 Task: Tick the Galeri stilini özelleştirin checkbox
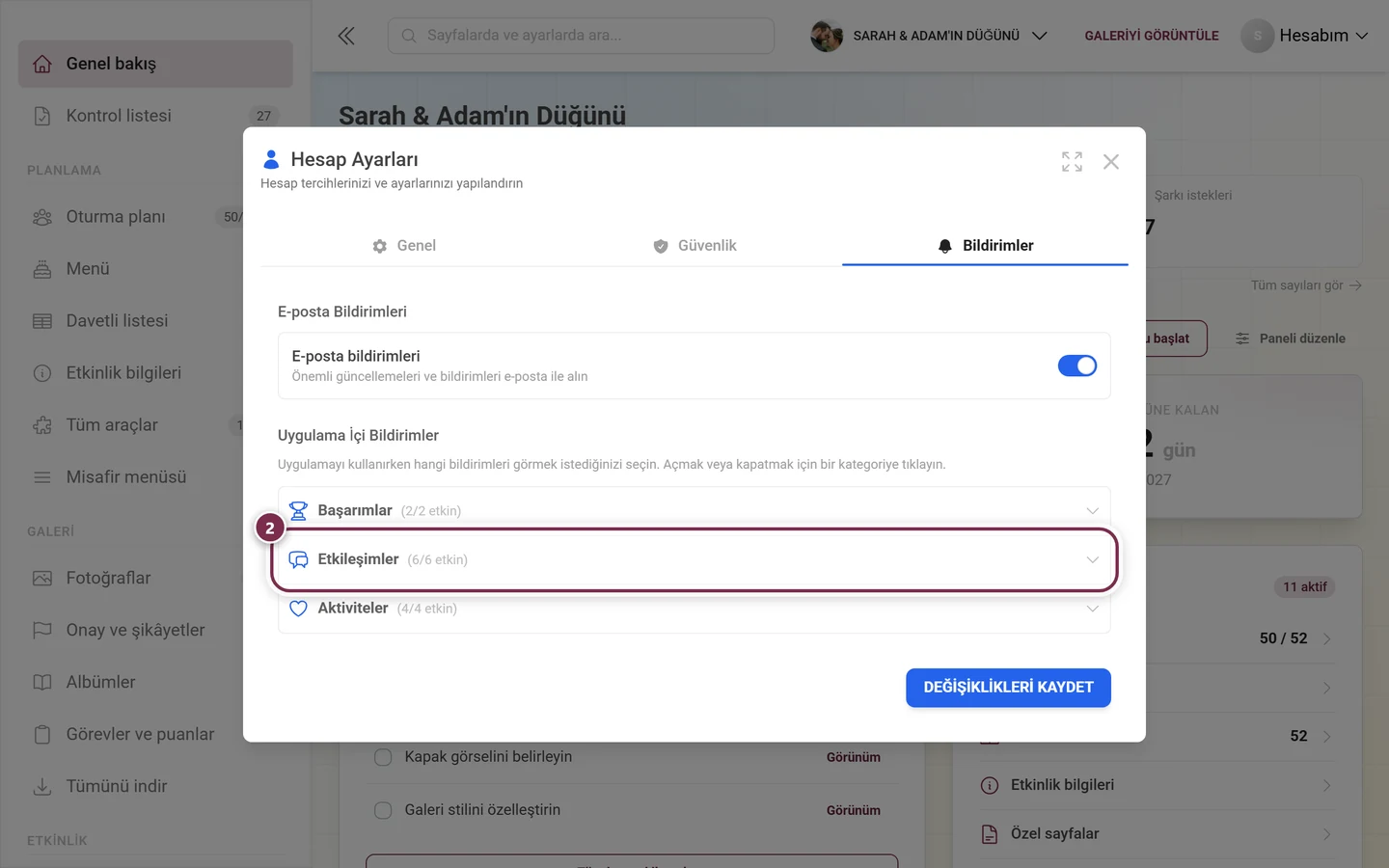tap(383, 810)
